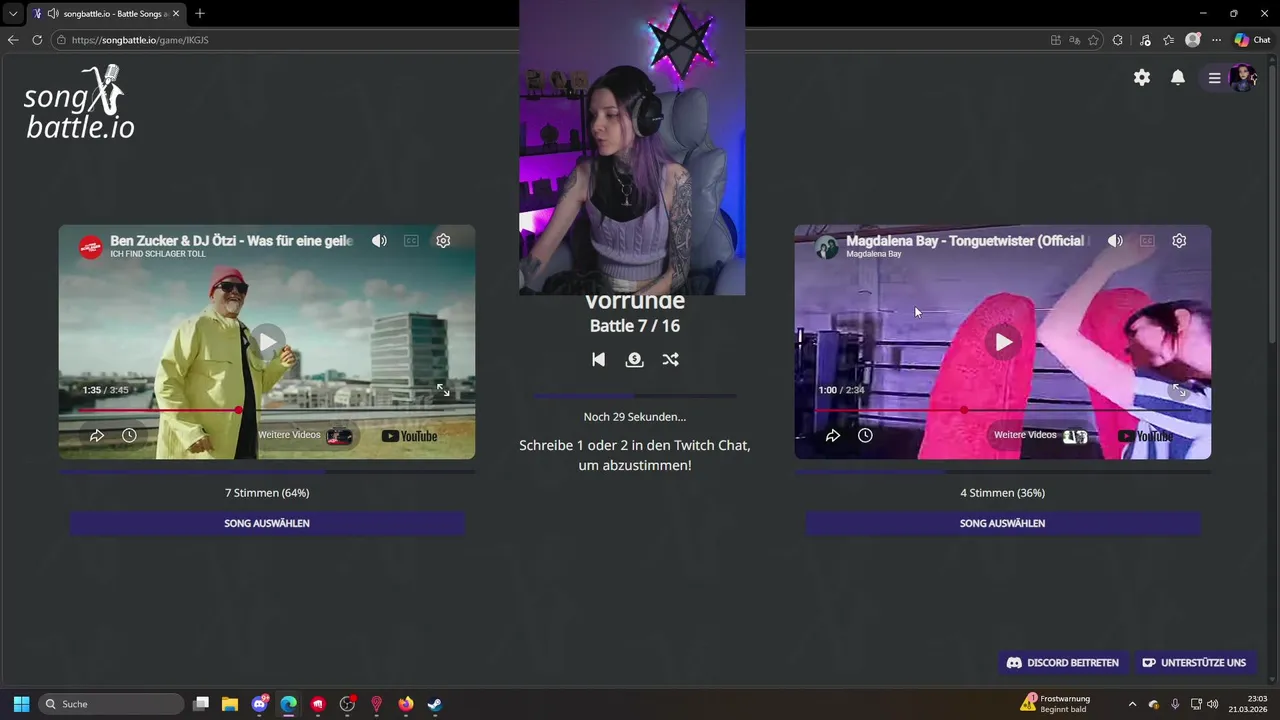Open YouTube logo link on Ben Zucker player
Viewport: 1280px width, 720px height.
409,436
